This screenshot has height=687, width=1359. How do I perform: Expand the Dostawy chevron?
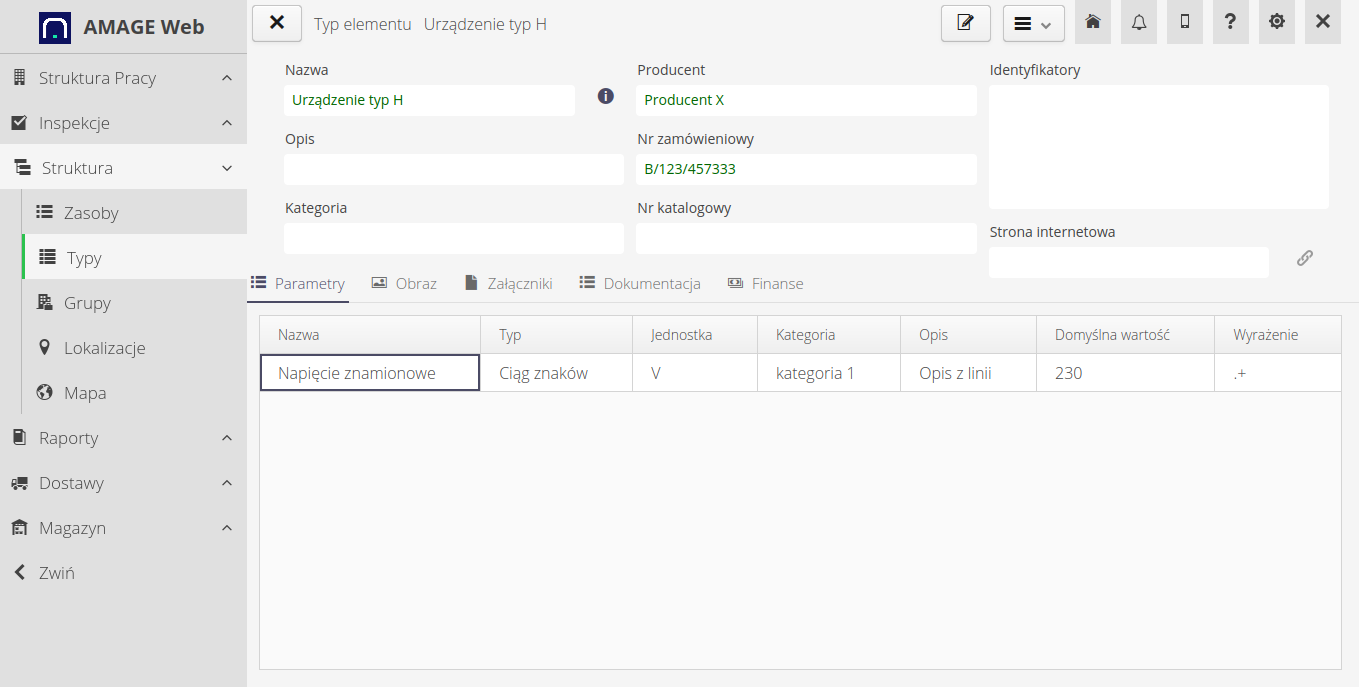pos(227,483)
